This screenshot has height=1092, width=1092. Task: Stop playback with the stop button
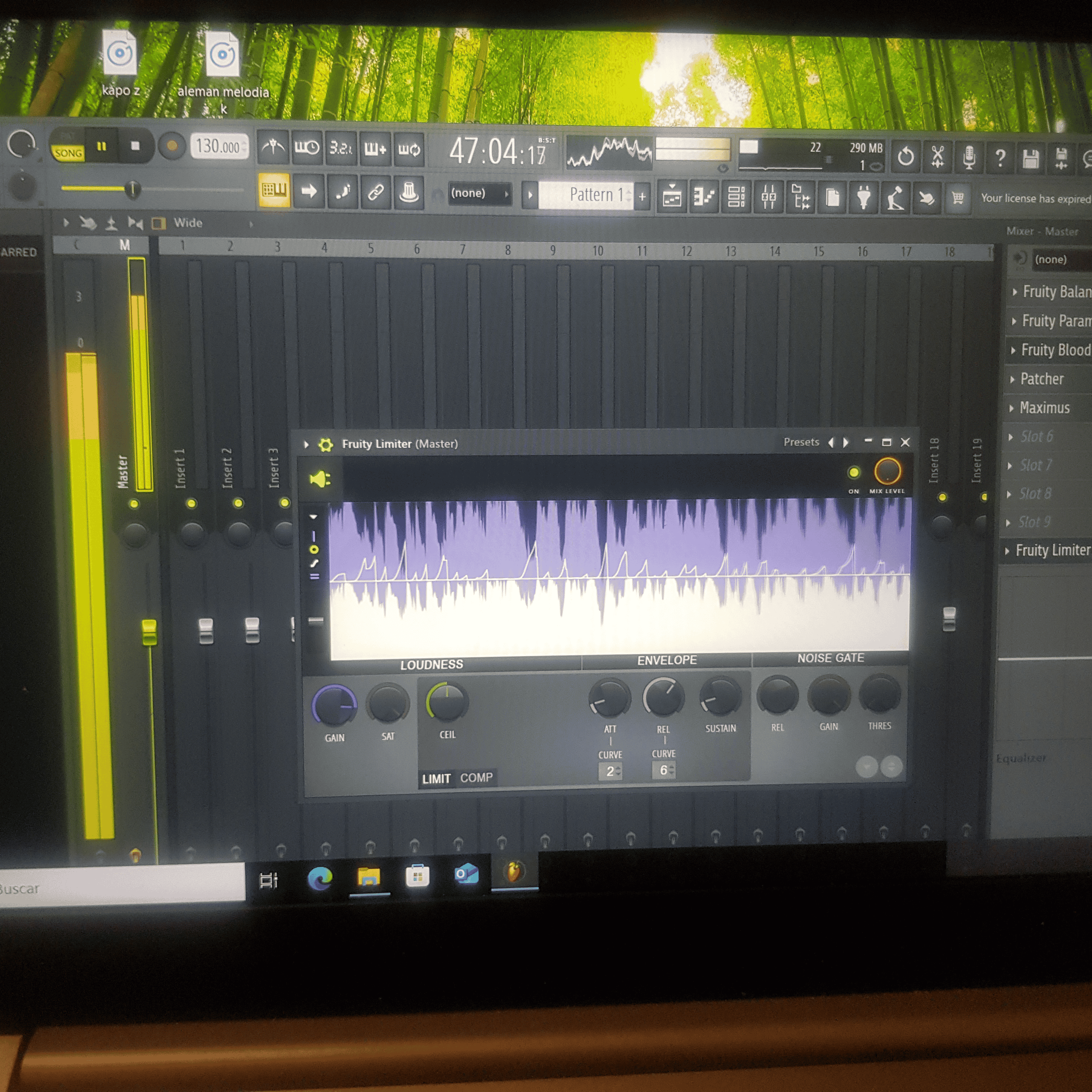point(135,146)
